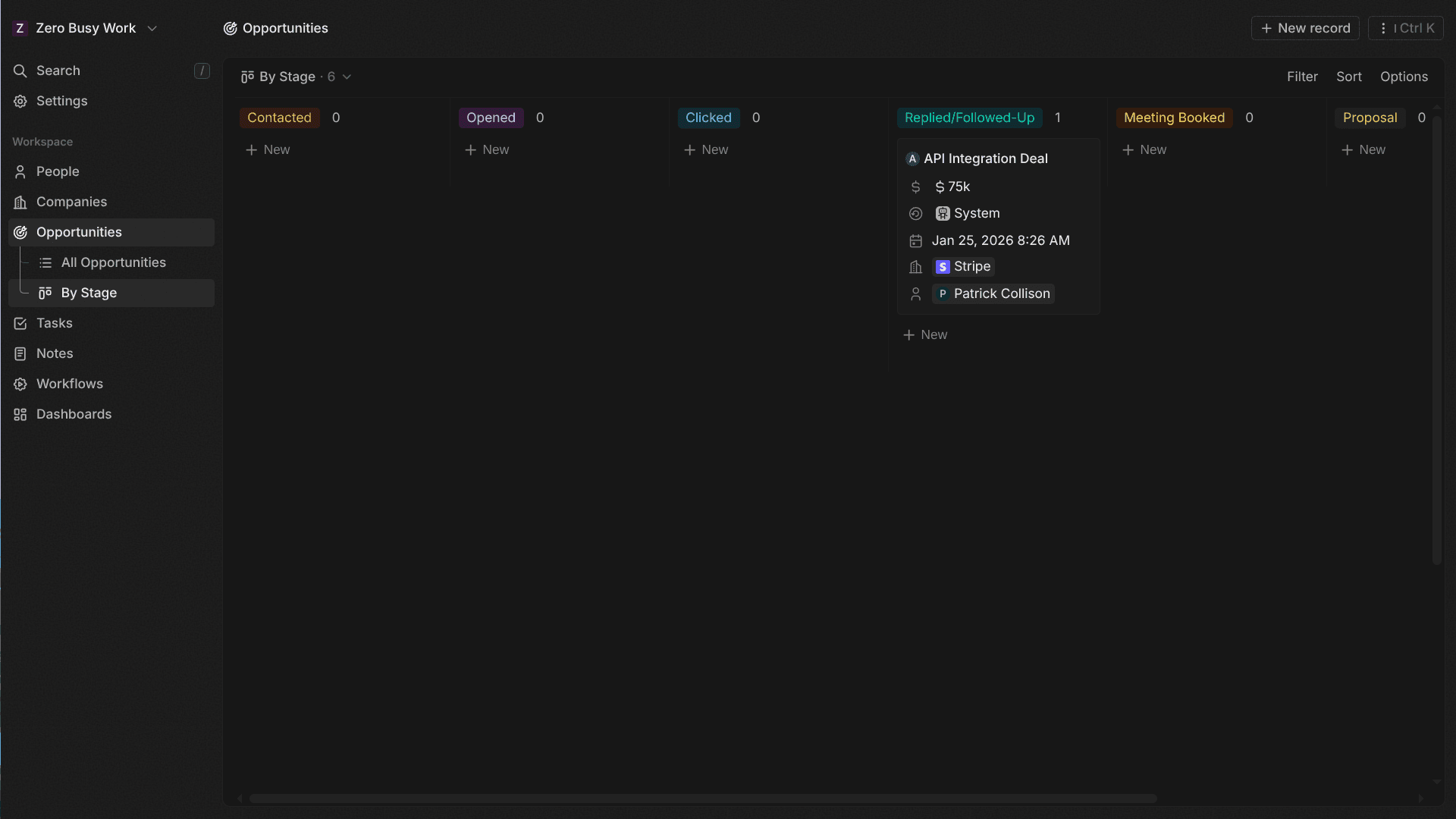Click the teal Replied/Followed-Up stage tag
The height and width of the screenshot is (819, 1456).
click(969, 118)
